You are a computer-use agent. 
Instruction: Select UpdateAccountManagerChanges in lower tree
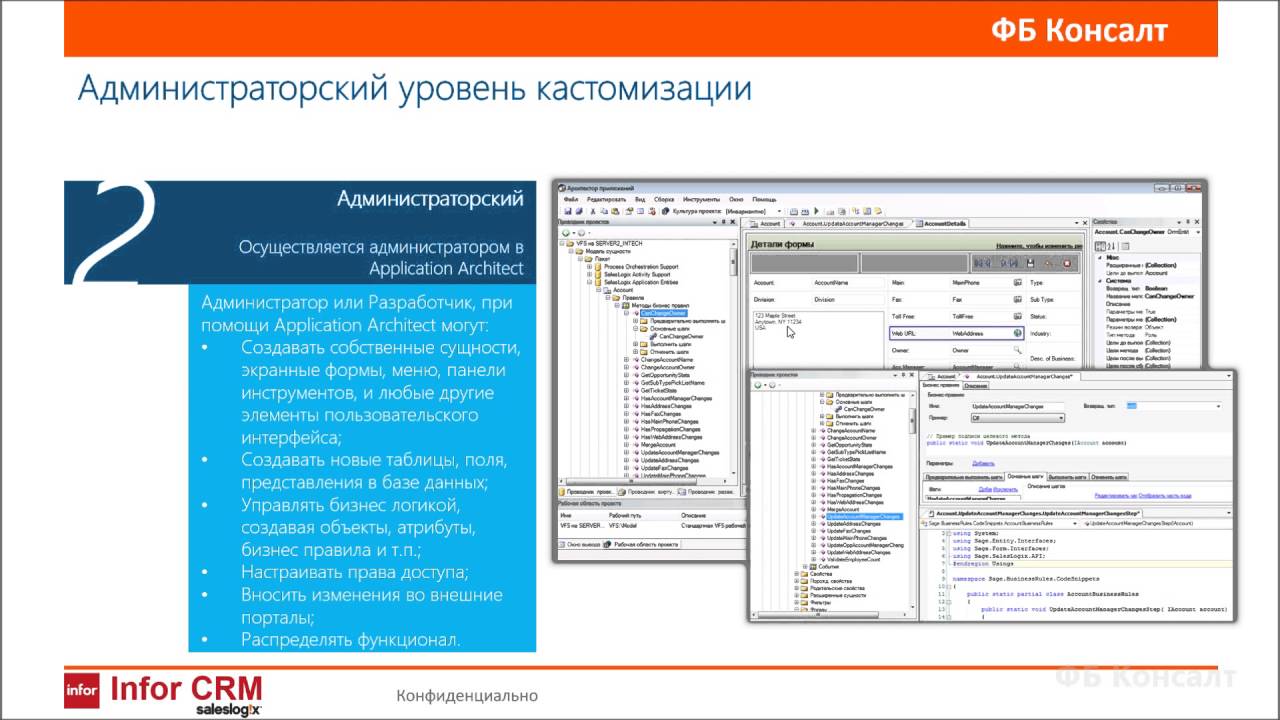point(864,517)
